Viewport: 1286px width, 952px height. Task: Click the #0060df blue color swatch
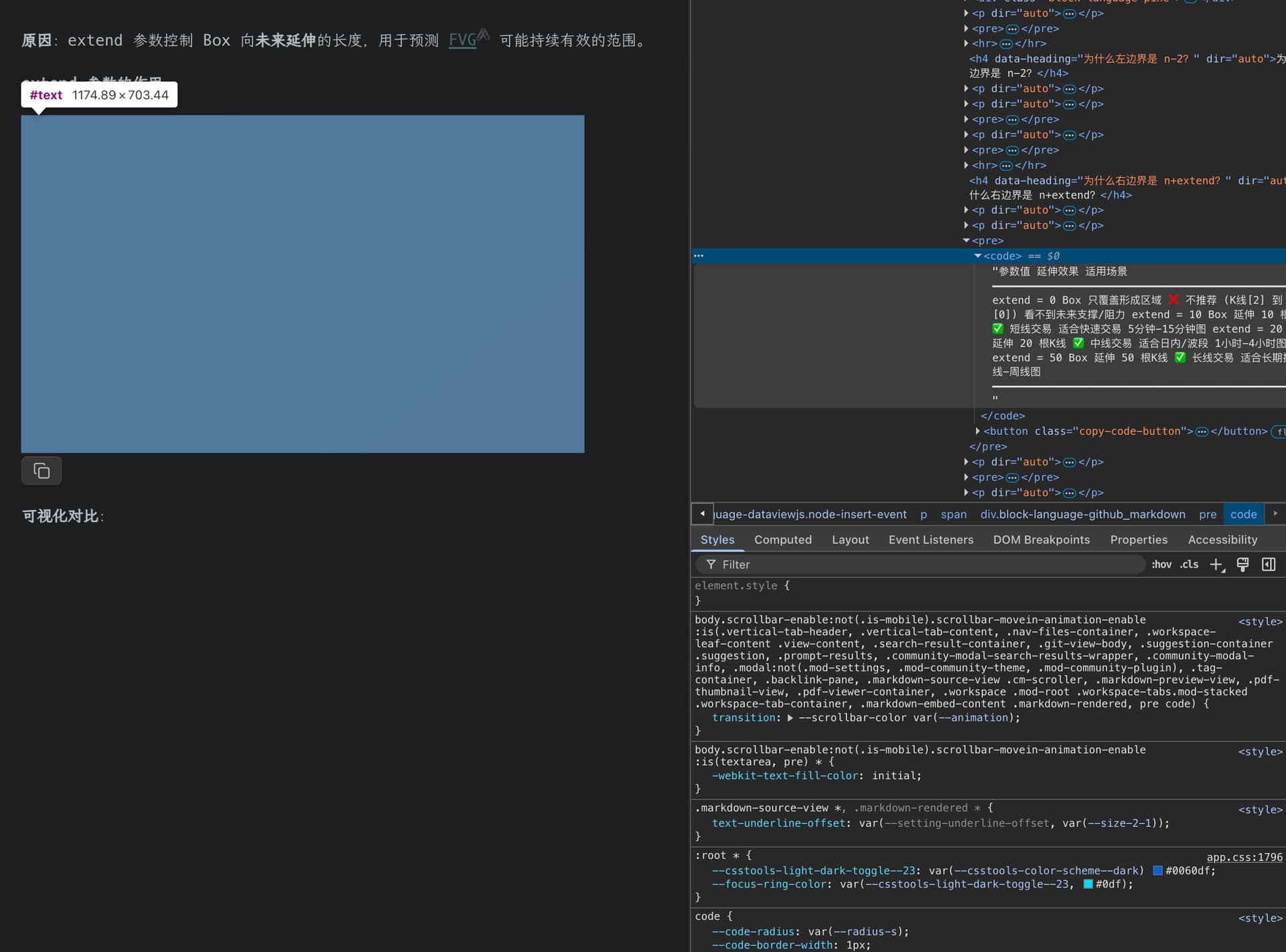1157,871
